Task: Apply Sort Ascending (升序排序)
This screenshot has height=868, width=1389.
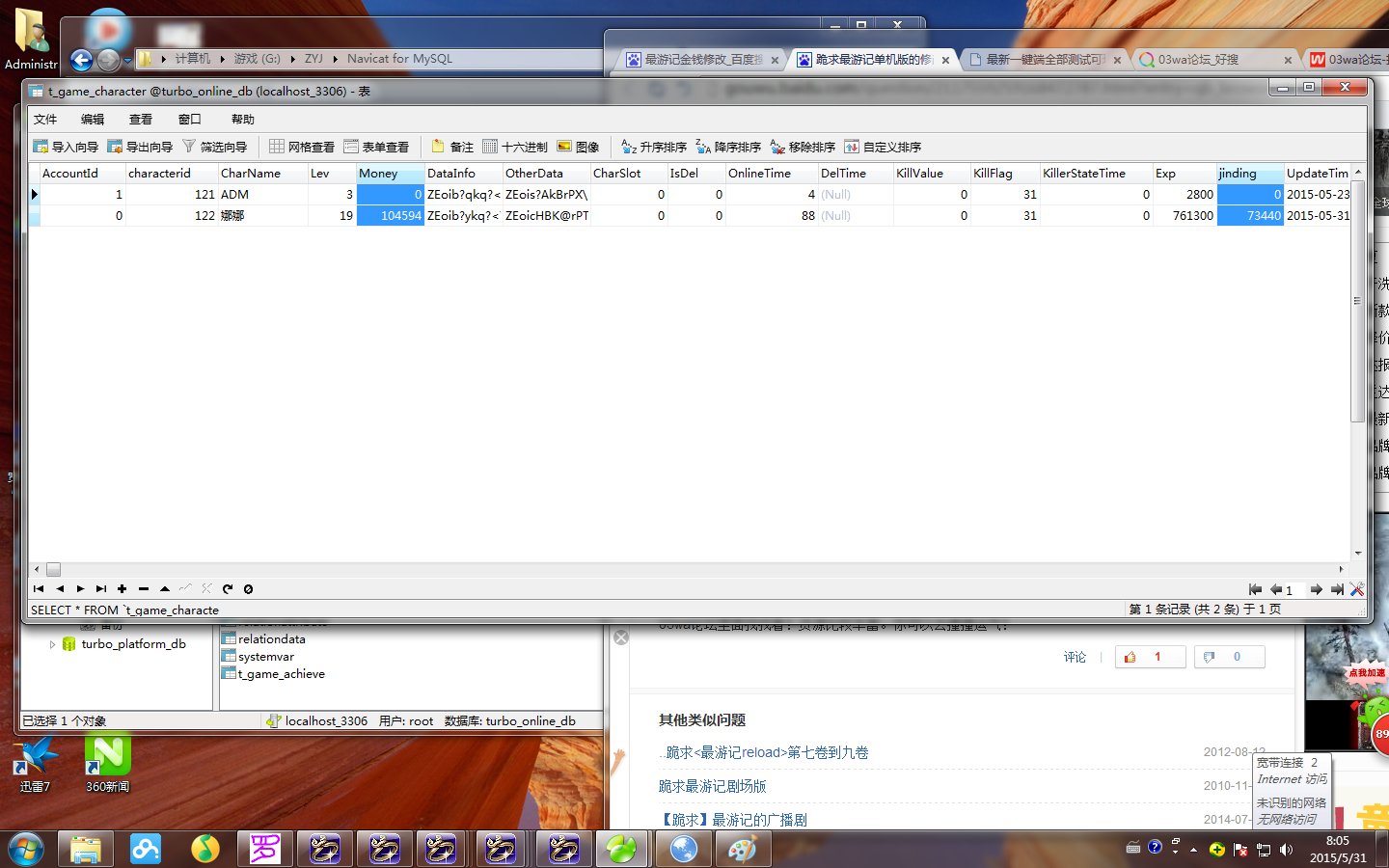Action: (x=654, y=147)
